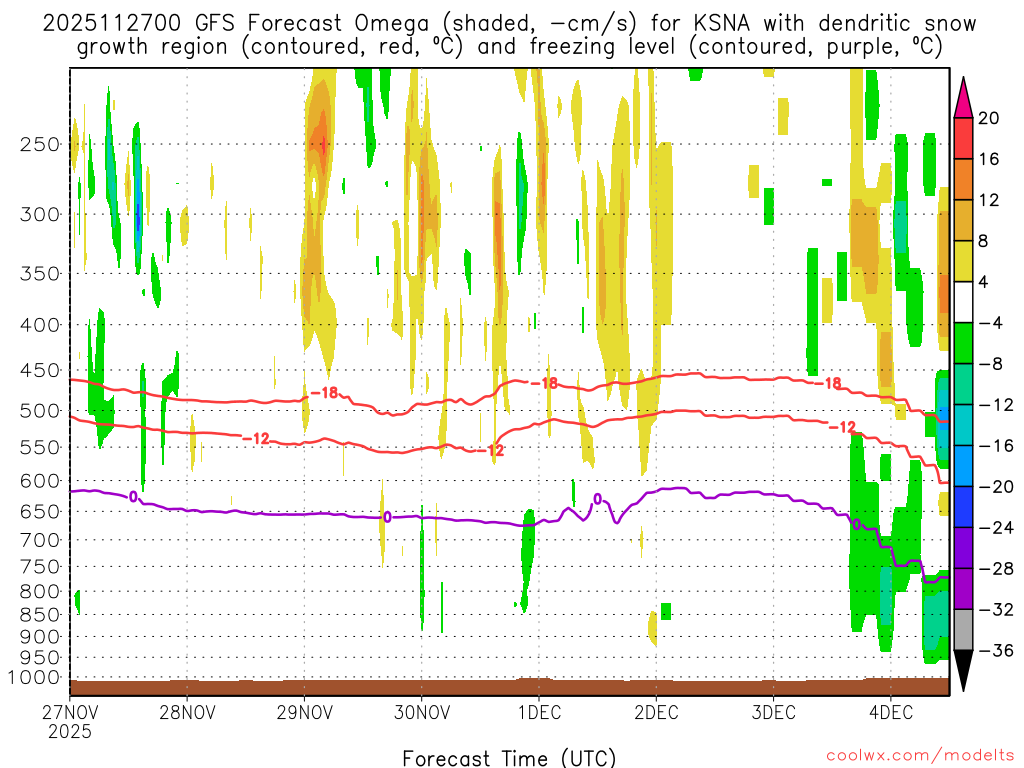Click the 900 pressure level label

click(40, 637)
